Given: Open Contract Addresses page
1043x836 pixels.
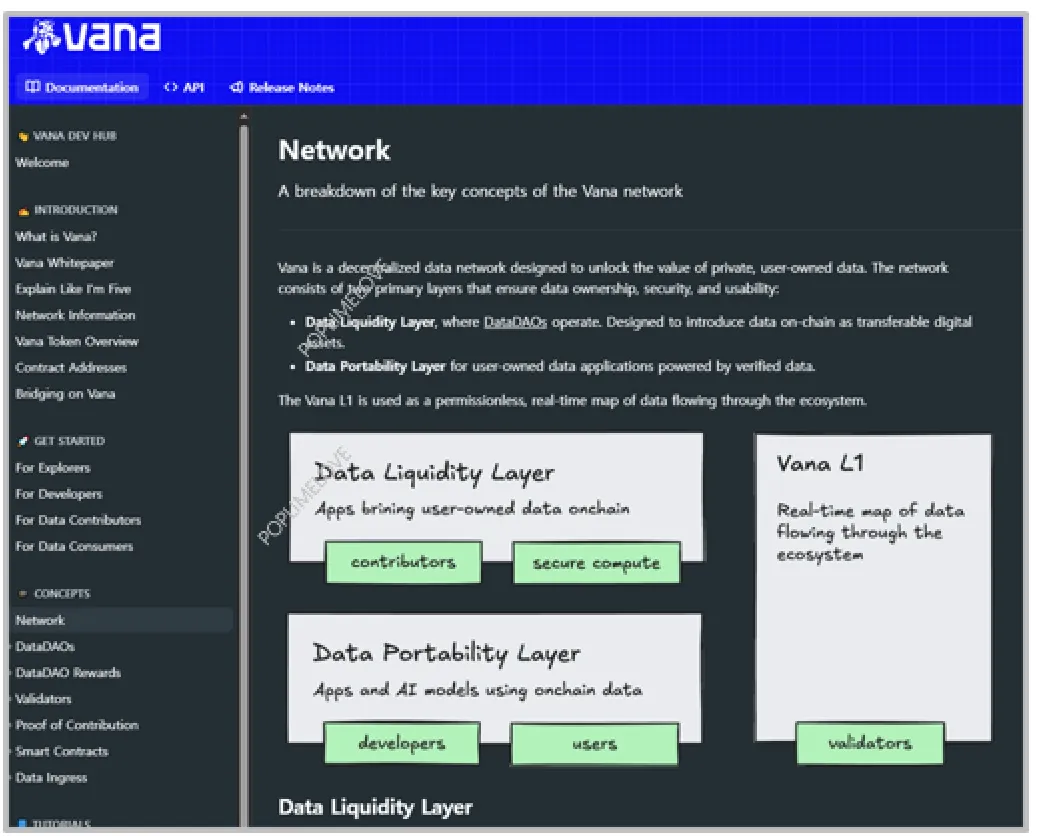Looking at the screenshot, I should (71, 367).
